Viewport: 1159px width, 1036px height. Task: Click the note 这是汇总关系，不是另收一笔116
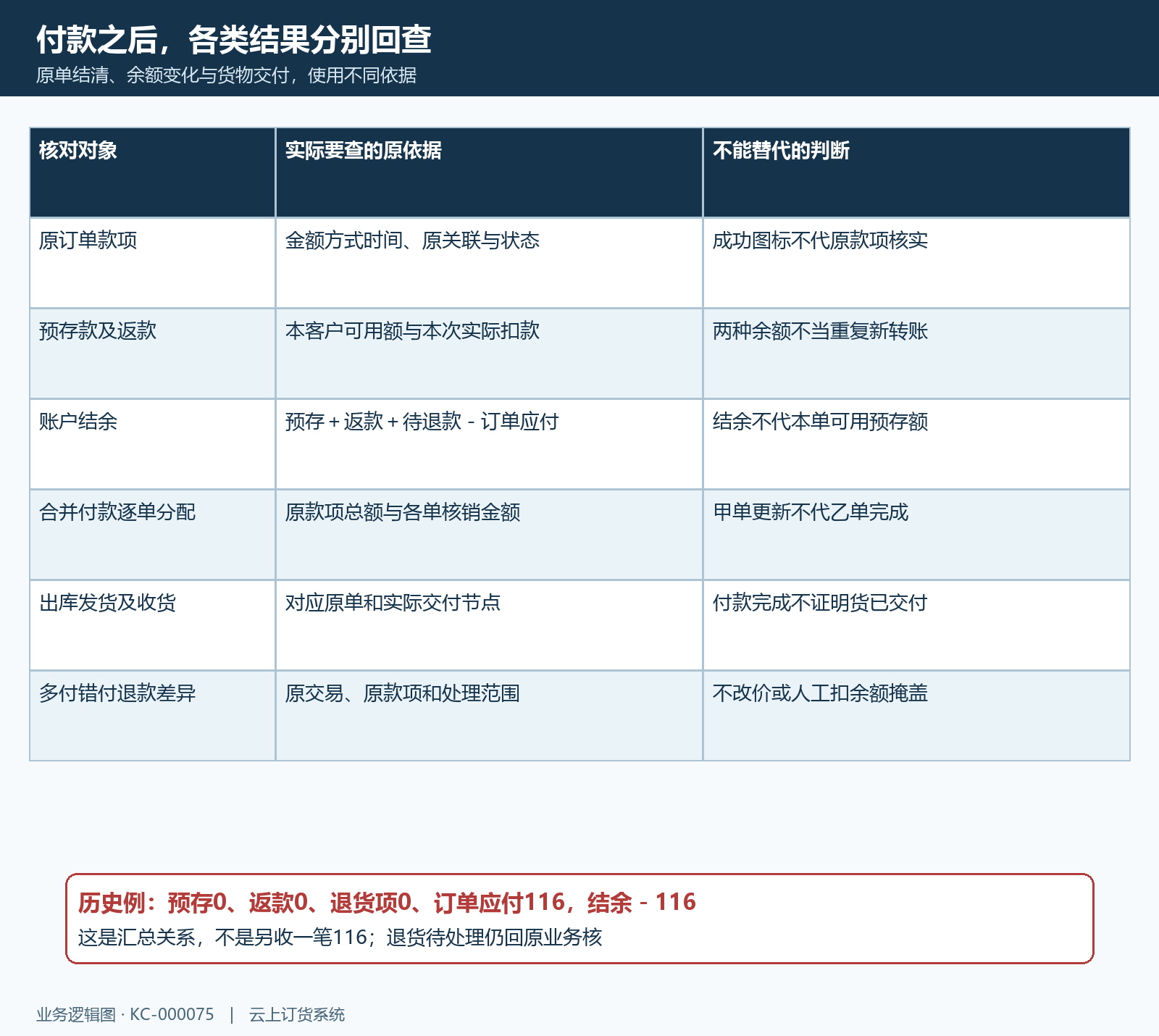tap(223, 937)
